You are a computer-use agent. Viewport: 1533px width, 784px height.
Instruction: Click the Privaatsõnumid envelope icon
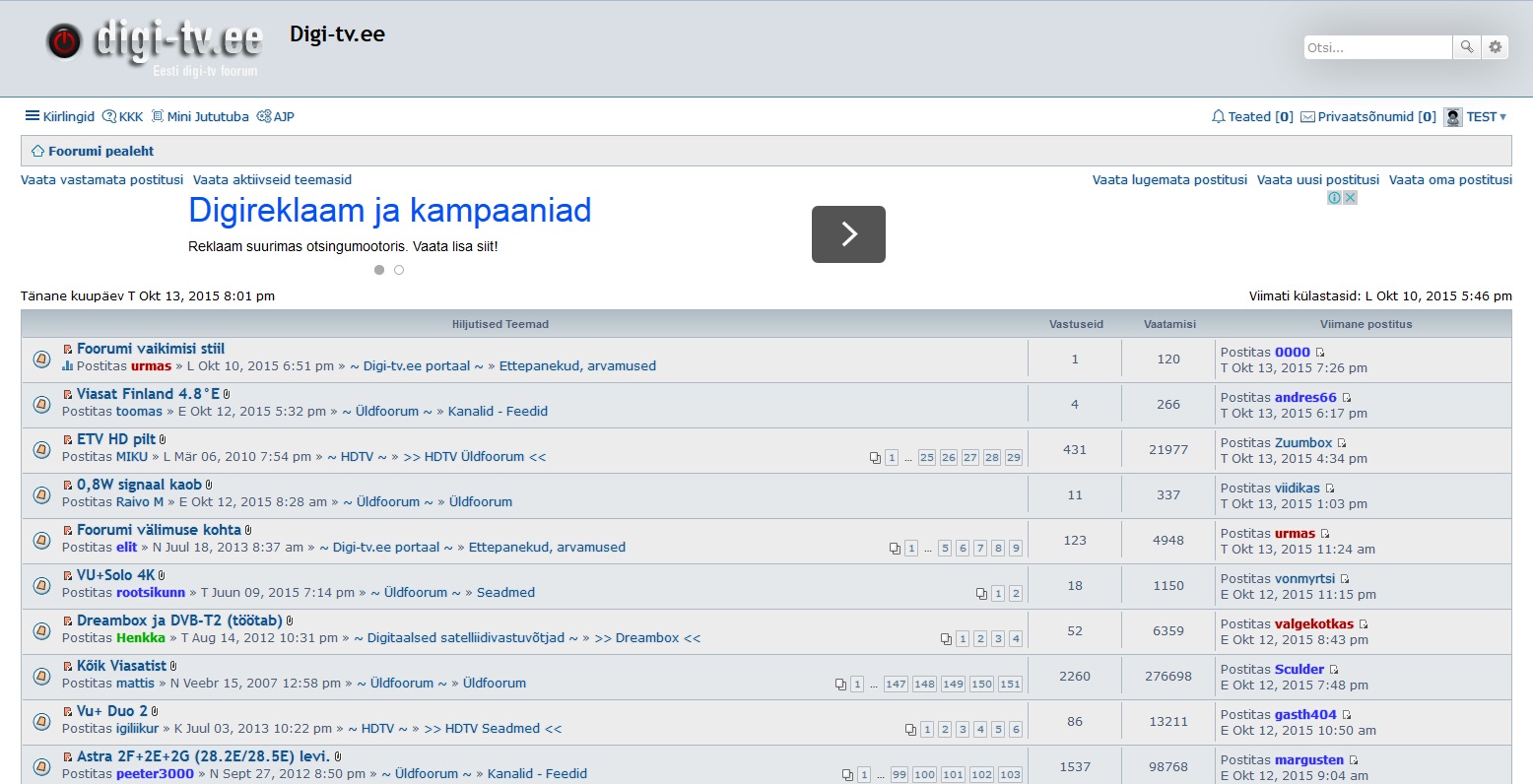pyautogui.click(x=1307, y=116)
